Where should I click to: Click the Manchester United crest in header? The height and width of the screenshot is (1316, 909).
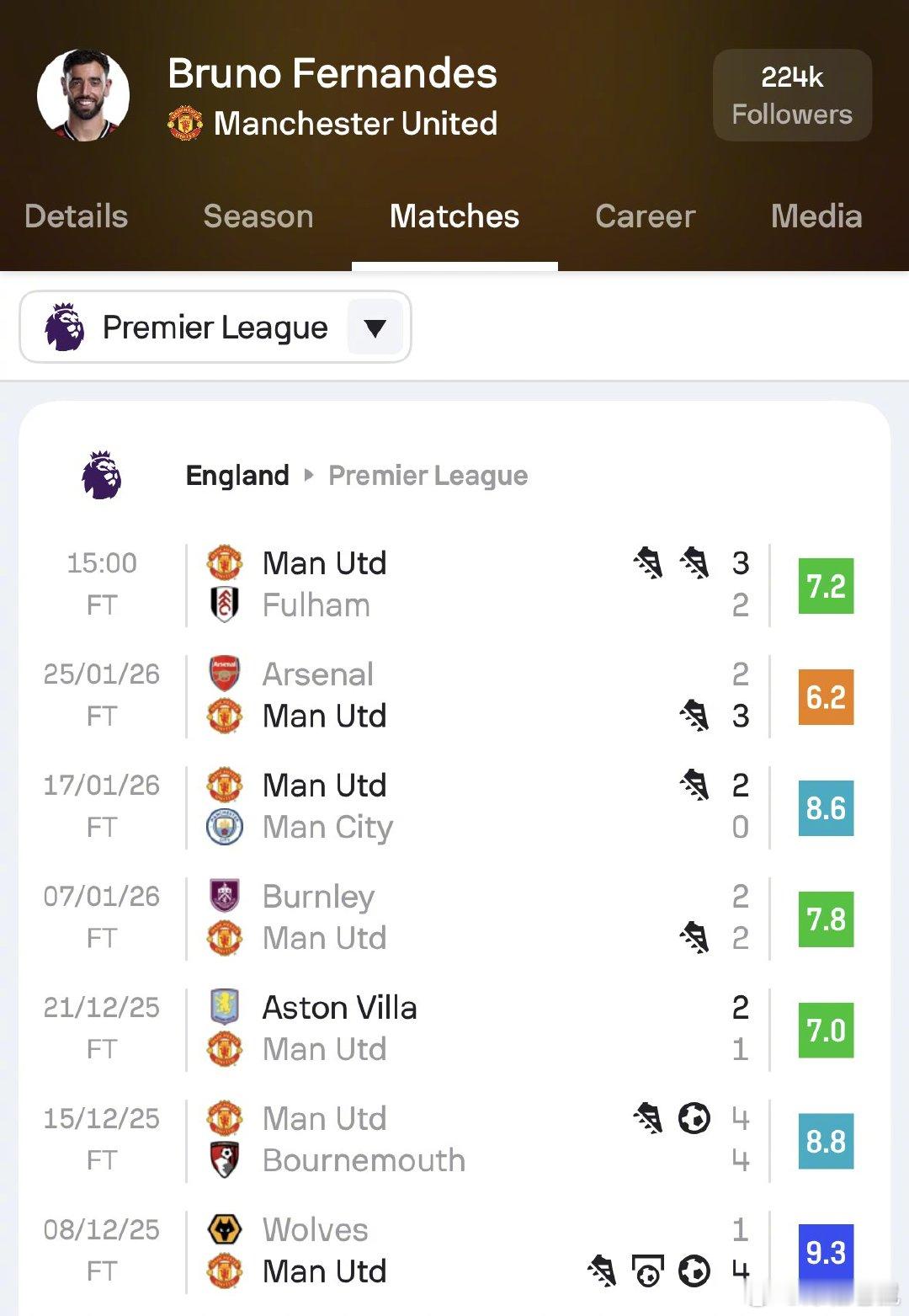click(185, 123)
